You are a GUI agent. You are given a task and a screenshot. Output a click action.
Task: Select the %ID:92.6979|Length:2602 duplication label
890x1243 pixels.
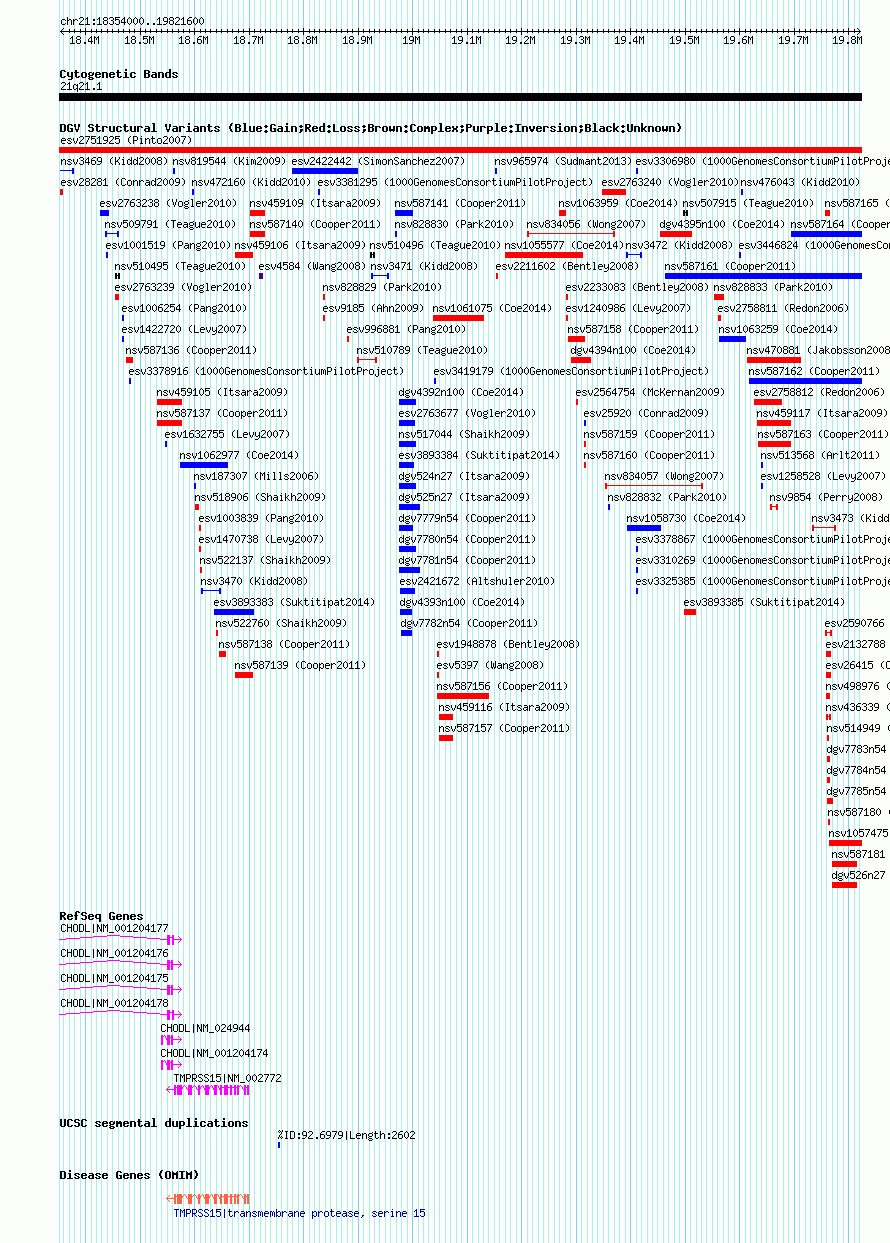coord(346,1135)
